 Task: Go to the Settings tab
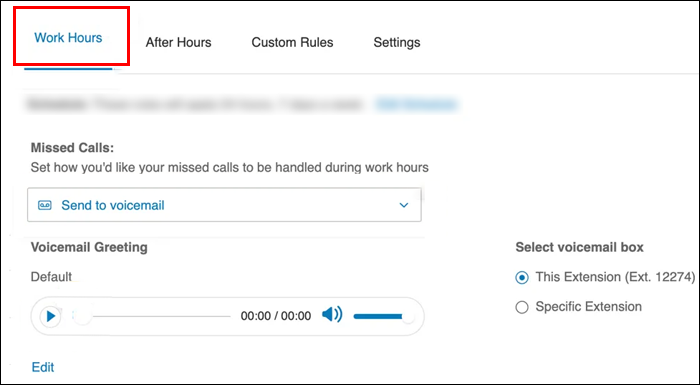[397, 42]
